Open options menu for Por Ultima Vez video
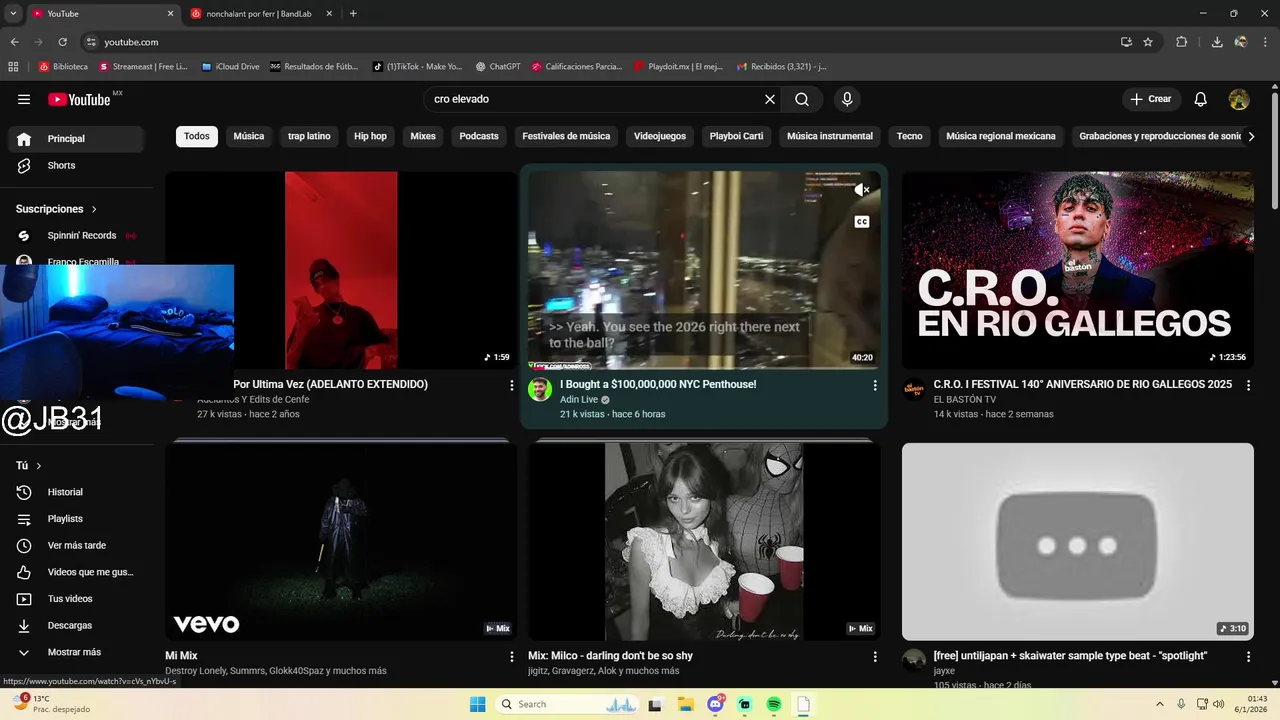 512,385
